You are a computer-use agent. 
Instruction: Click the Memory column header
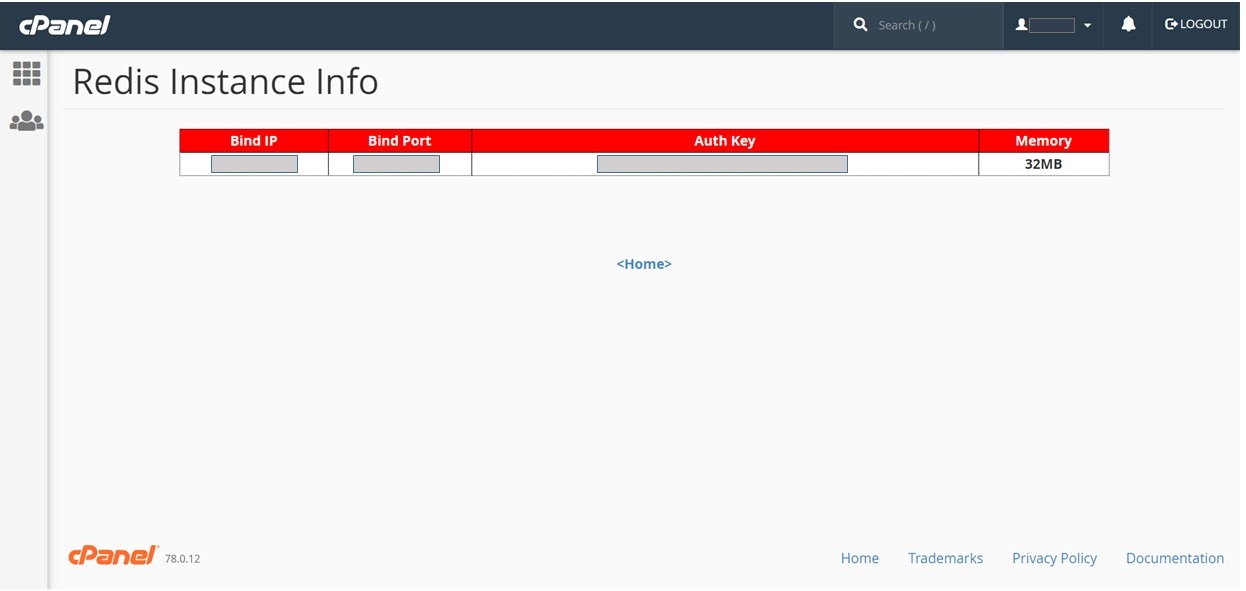point(1044,141)
